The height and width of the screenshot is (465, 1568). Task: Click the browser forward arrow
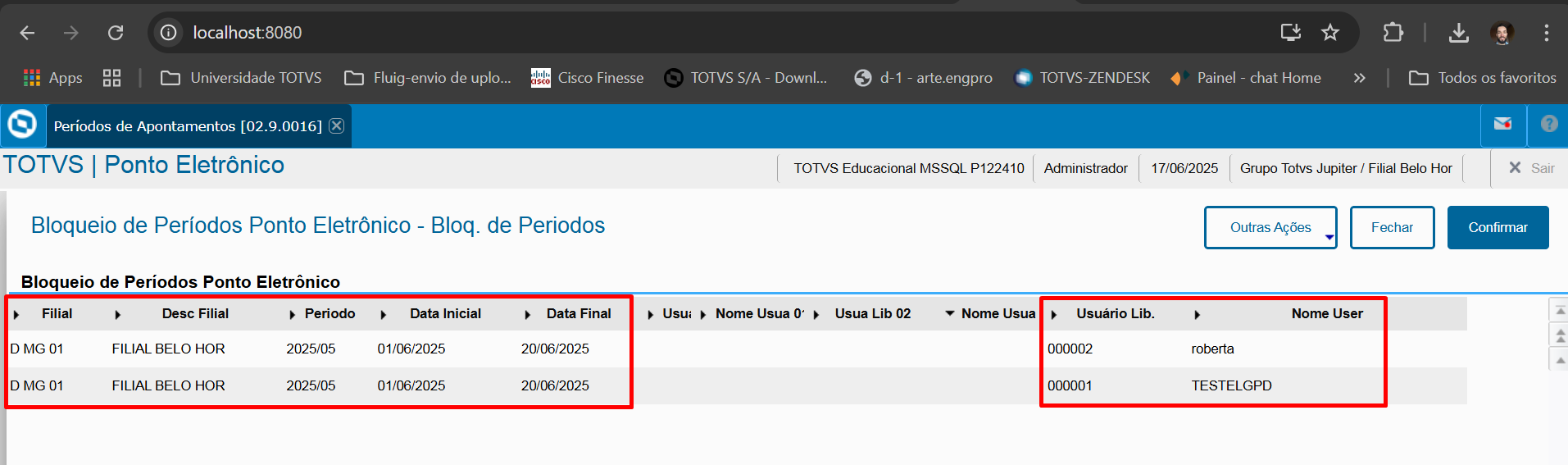[x=71, y=33]
